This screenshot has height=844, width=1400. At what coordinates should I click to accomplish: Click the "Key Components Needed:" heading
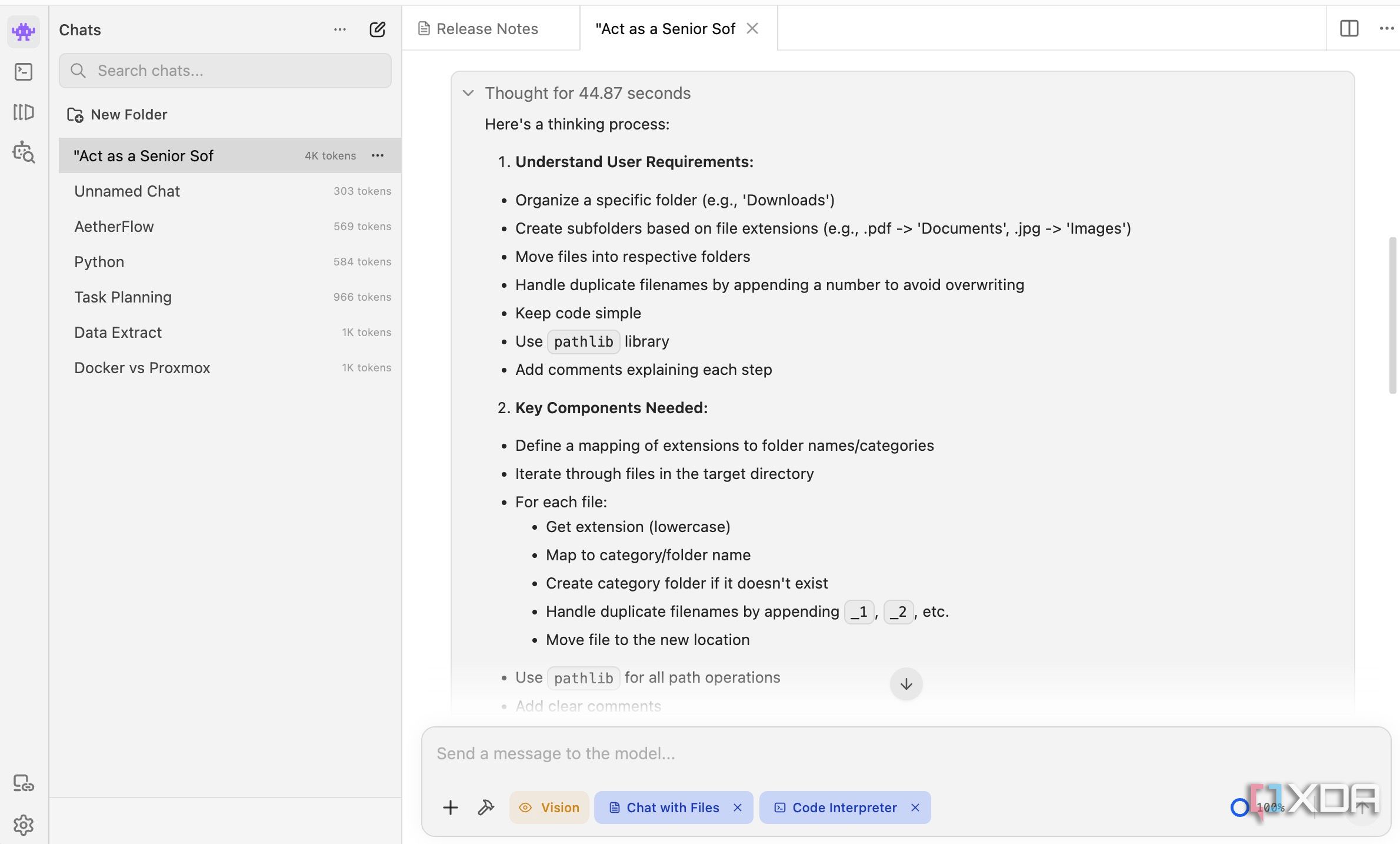(611, 408)
